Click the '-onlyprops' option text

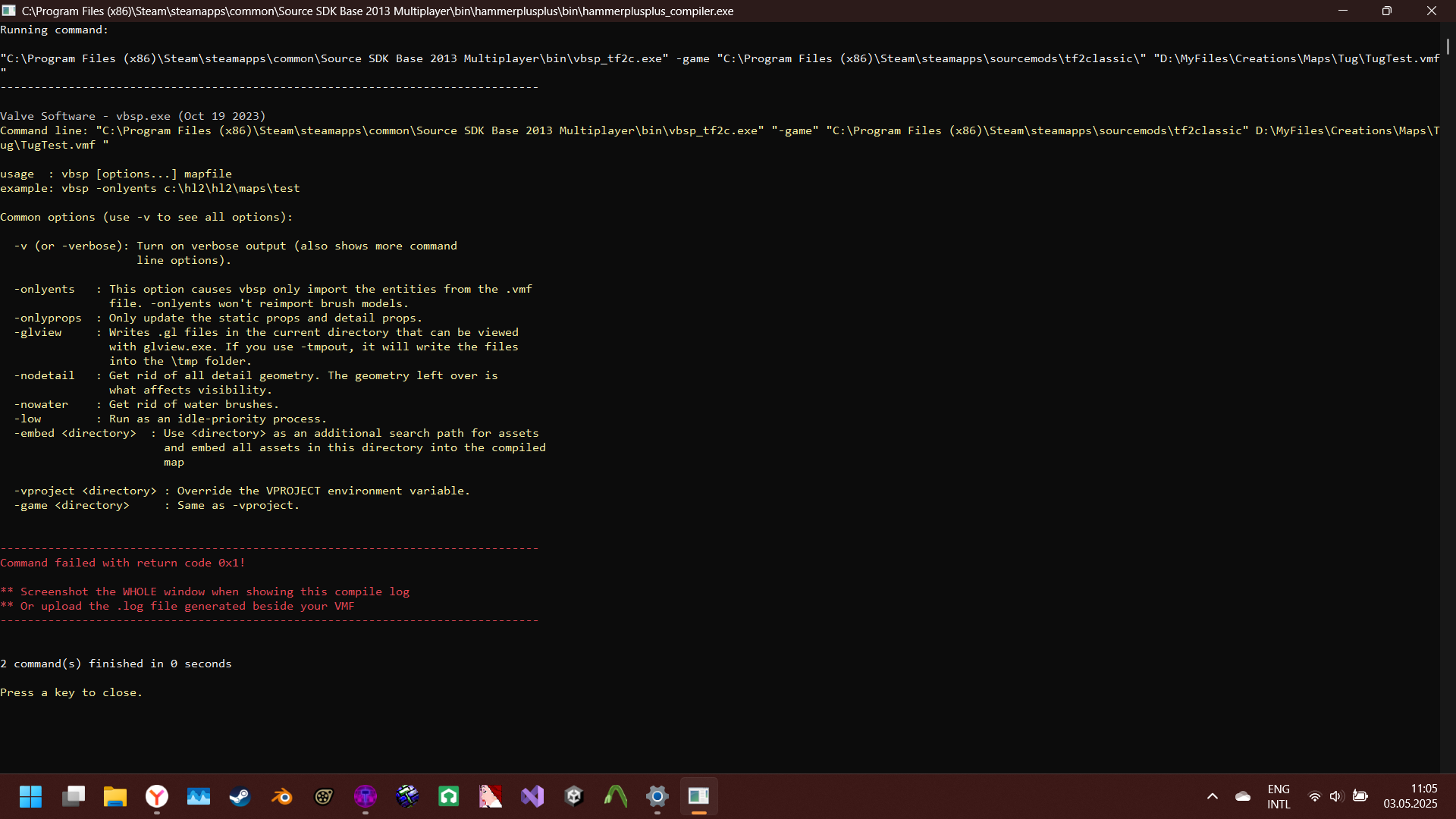click(x=48, y=318)
